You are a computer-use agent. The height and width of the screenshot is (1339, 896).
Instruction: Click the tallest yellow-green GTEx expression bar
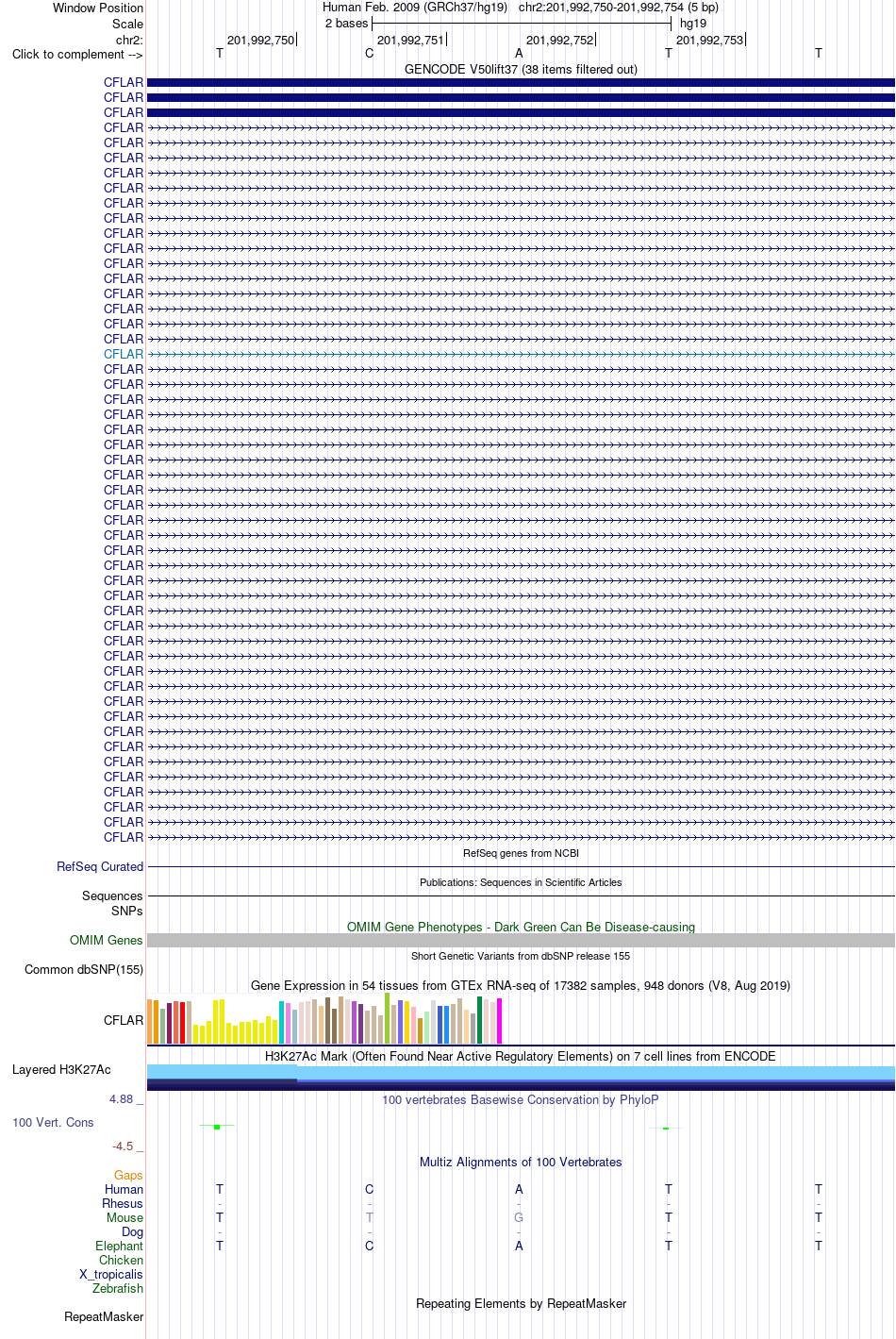pos(388,1018)
